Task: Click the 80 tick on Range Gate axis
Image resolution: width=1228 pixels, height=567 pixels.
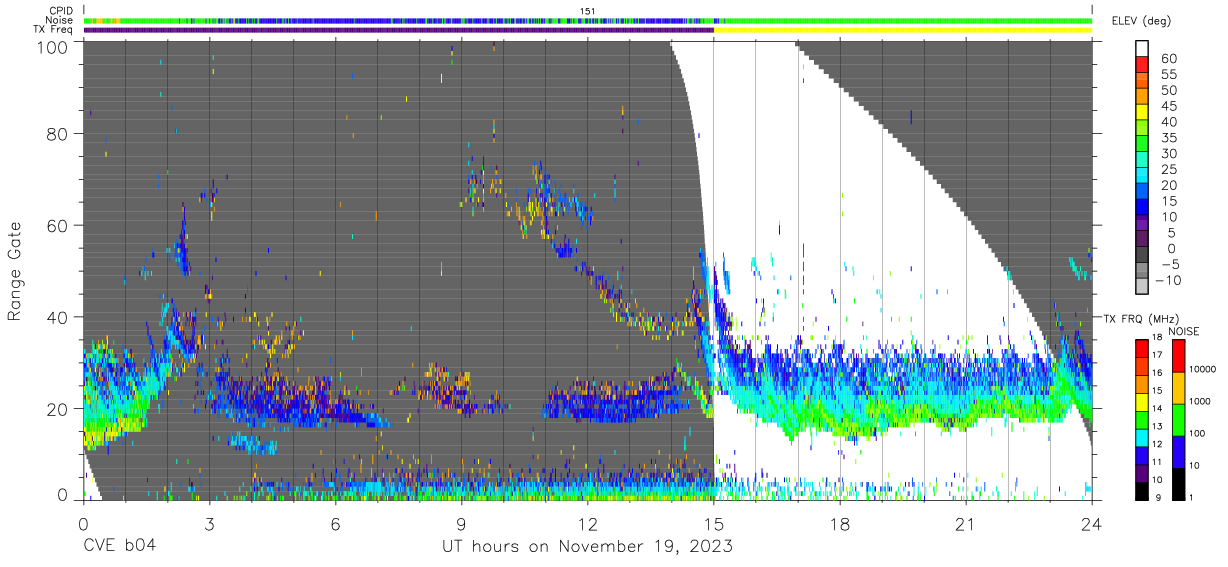Action: click(58, 133)
